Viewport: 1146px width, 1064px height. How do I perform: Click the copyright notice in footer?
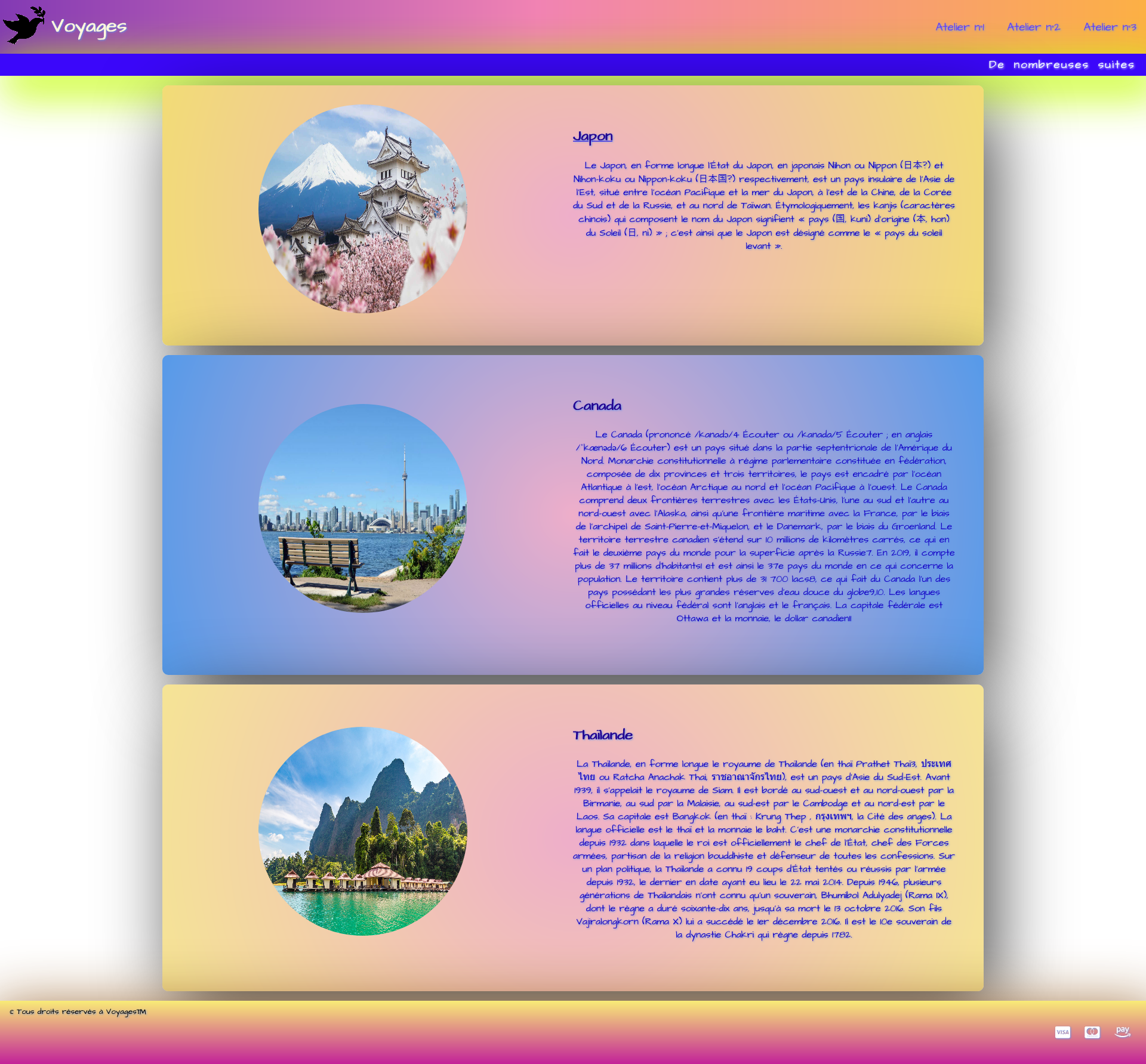78,1011
